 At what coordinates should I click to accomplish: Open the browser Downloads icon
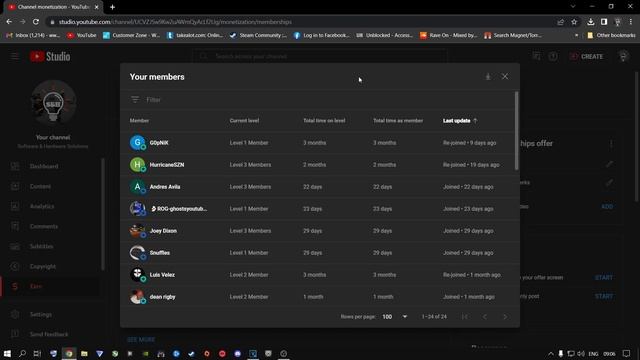pyautogui.click(x=591, y=22)
